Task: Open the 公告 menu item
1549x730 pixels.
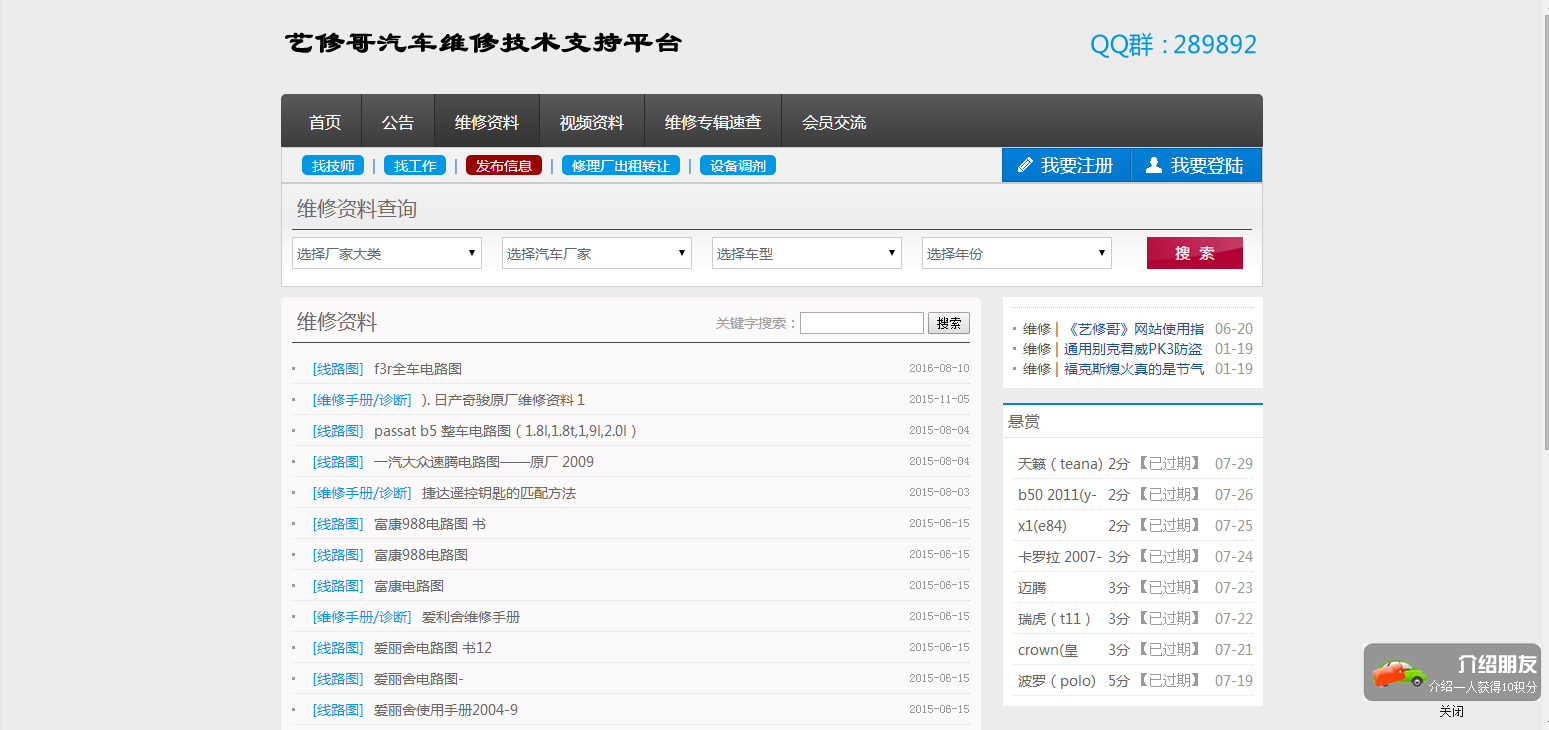Action: 398,122
